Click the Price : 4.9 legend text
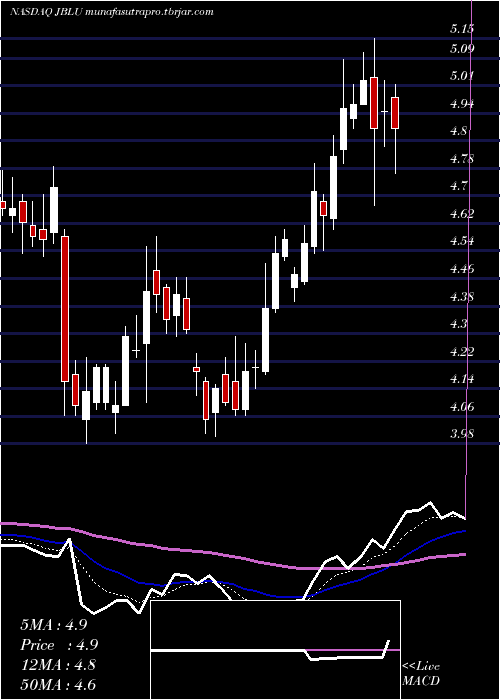The image size is (500, 700). [59, 645]
